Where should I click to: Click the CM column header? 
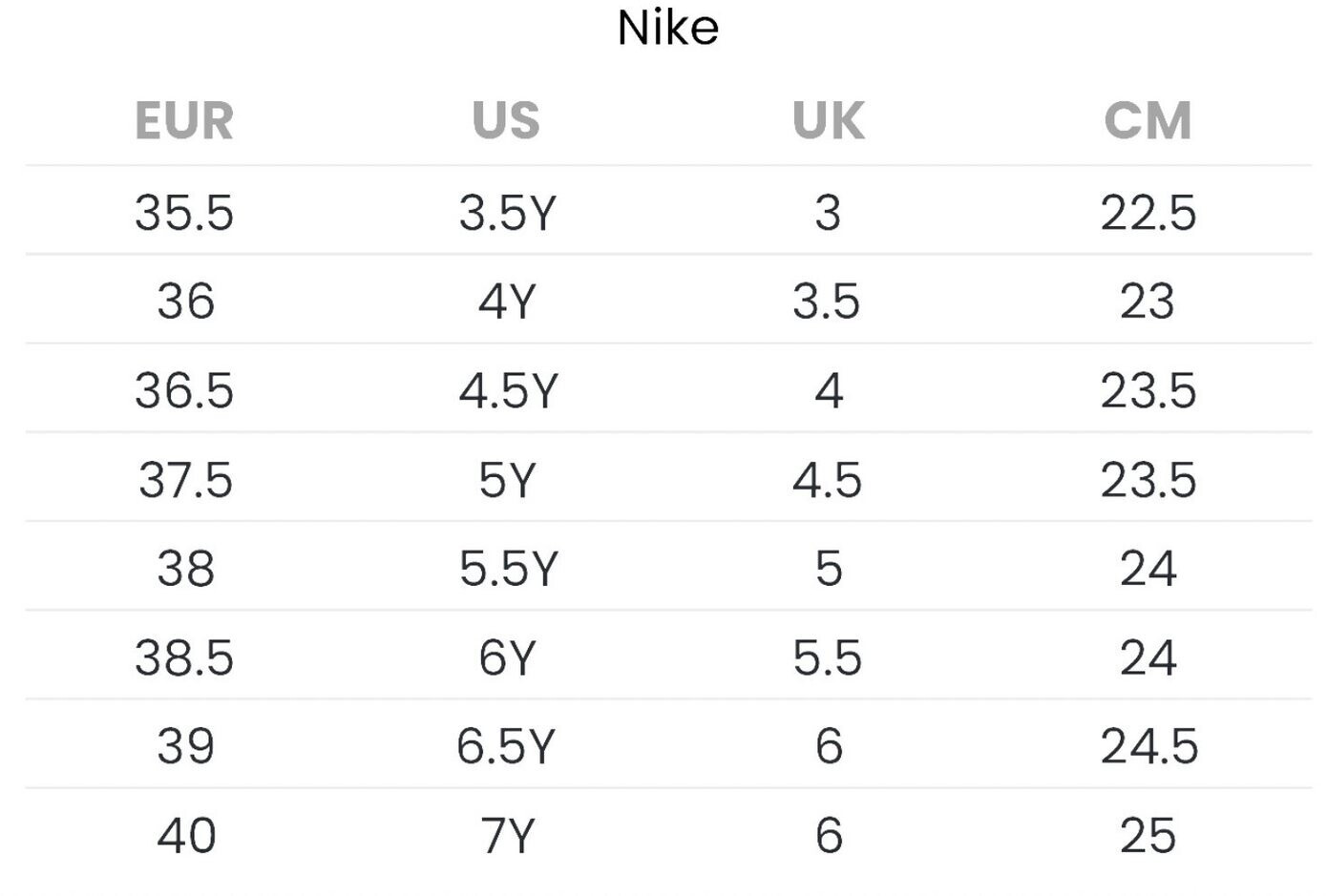[x=1148, y=121]
